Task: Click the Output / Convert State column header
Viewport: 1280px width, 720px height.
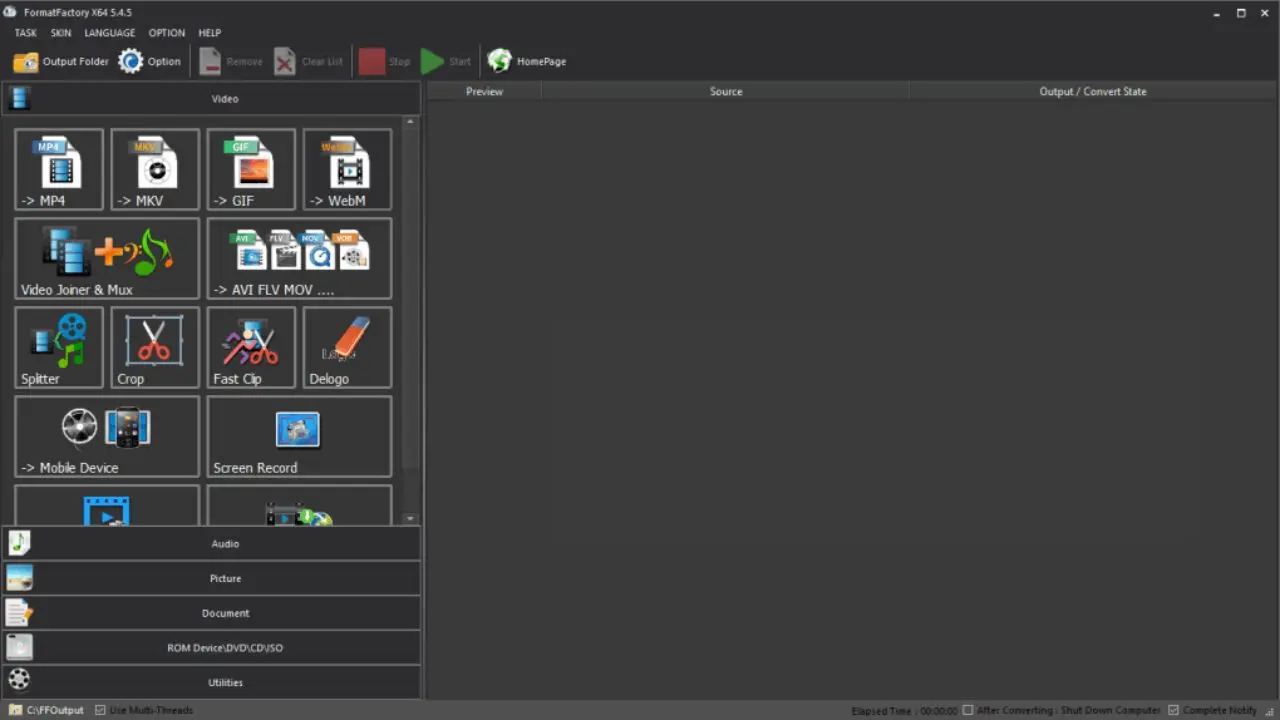Action: pos(1093,91)
